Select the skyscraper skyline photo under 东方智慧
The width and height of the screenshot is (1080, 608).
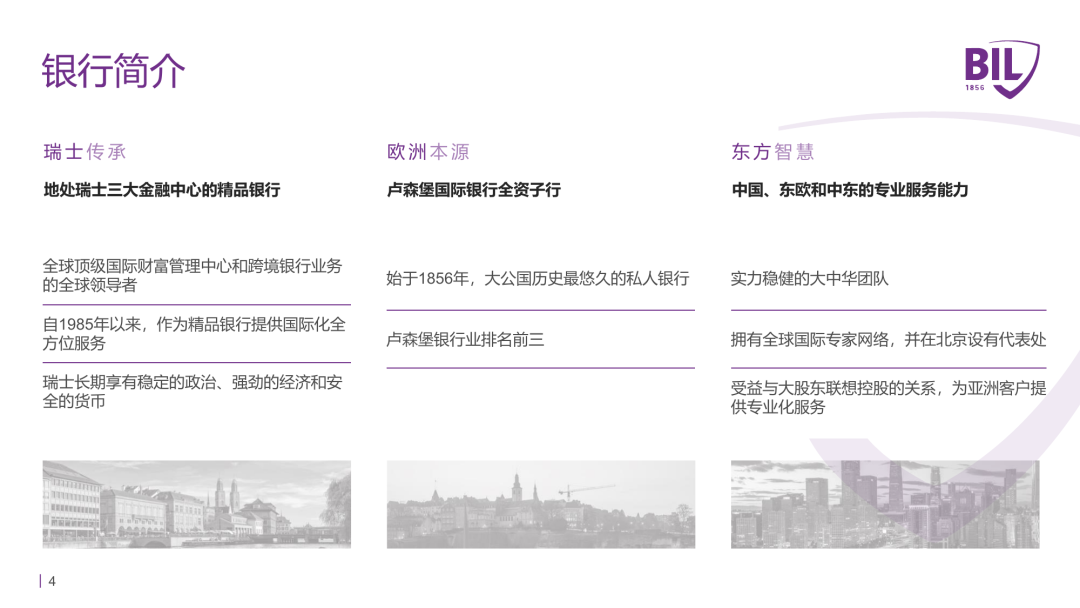[x=885, y=504]
